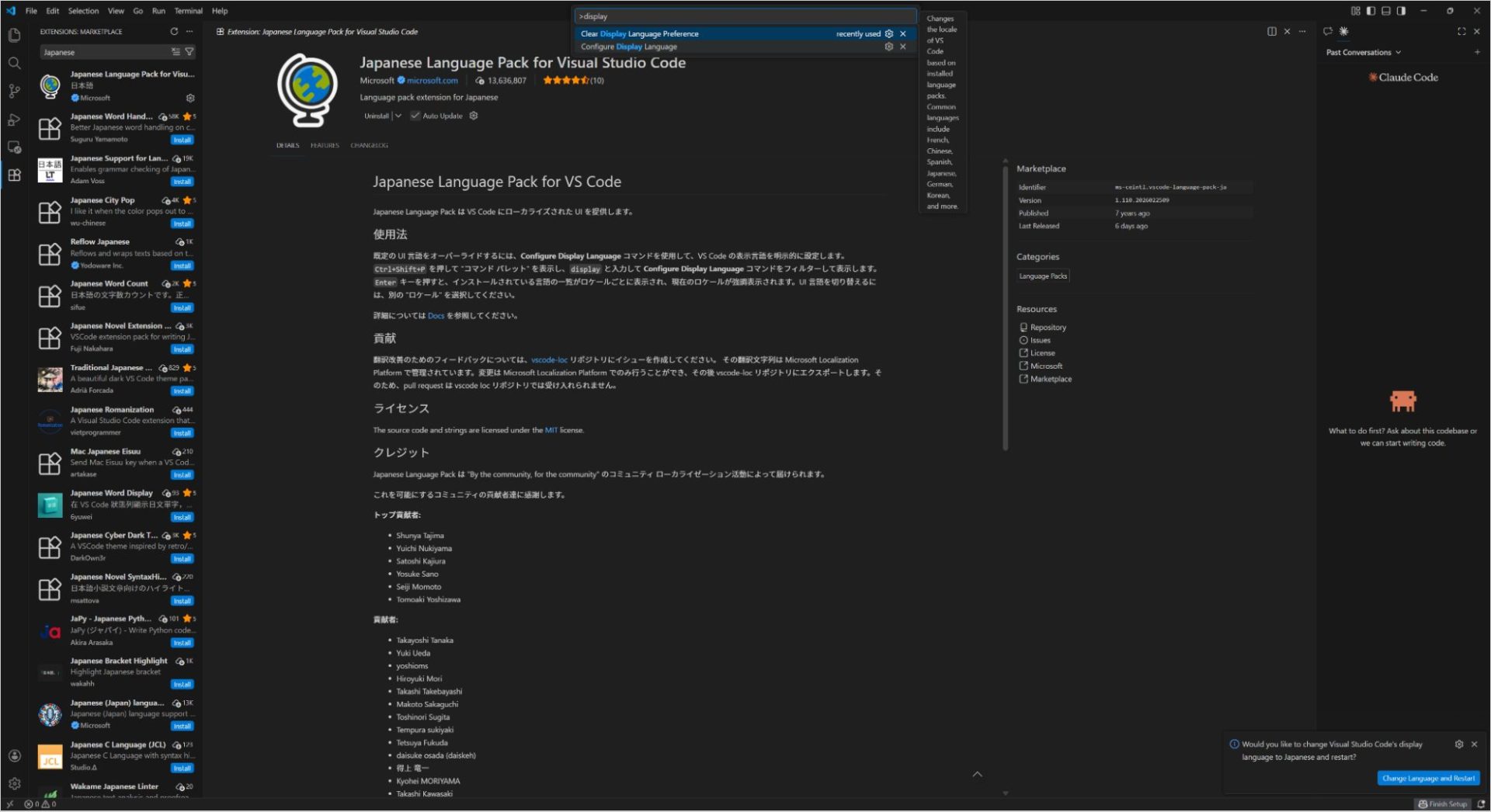Disable Auto Update for the extension

416,115
